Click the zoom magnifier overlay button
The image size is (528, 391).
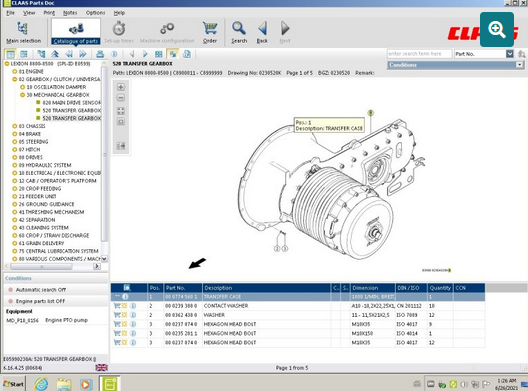tap(497, 30)
